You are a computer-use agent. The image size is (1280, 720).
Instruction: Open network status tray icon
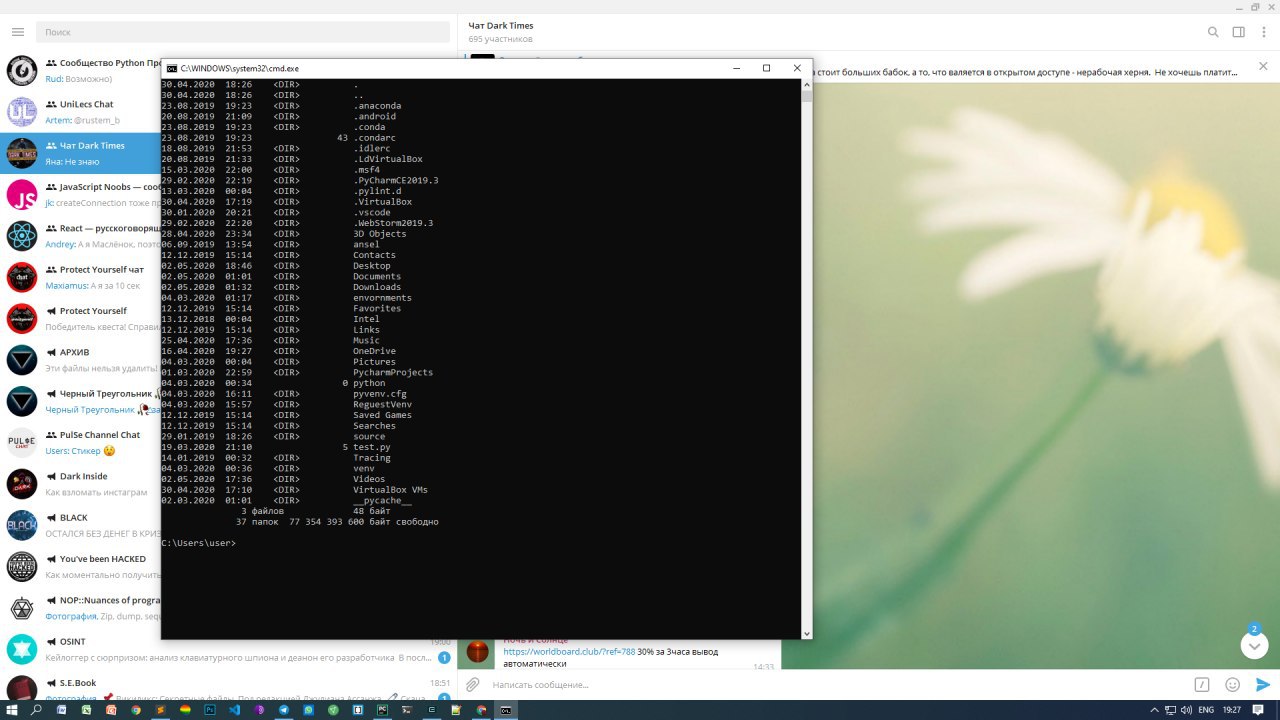click(1170, 710)
